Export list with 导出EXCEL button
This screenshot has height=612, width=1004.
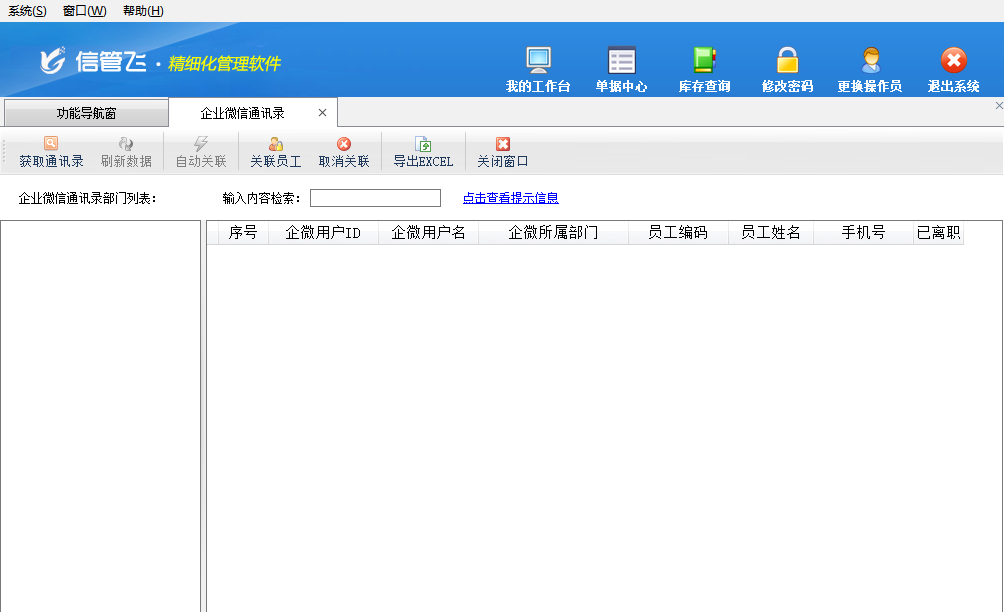(x=423, y=153)
